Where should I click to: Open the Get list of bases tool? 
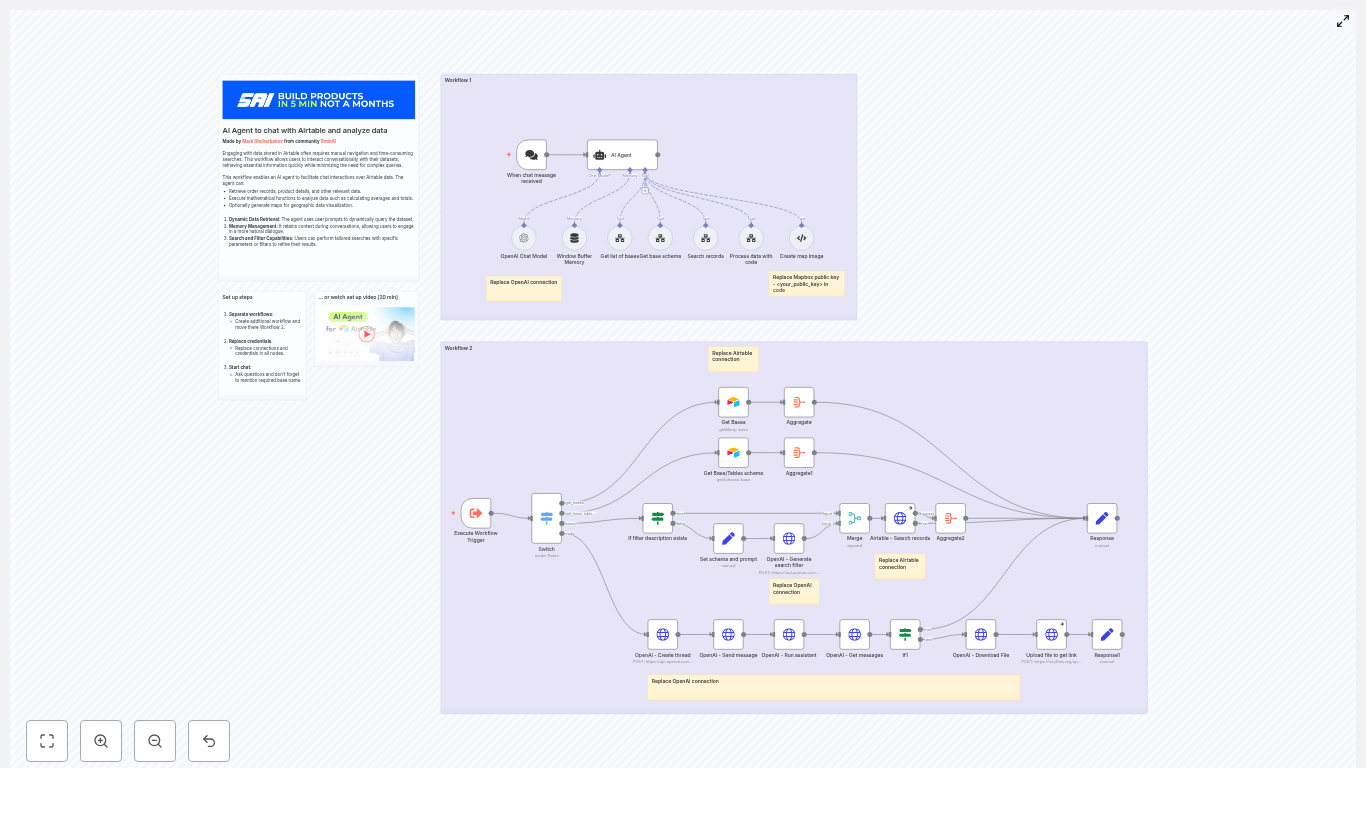(x=619, y=237)
